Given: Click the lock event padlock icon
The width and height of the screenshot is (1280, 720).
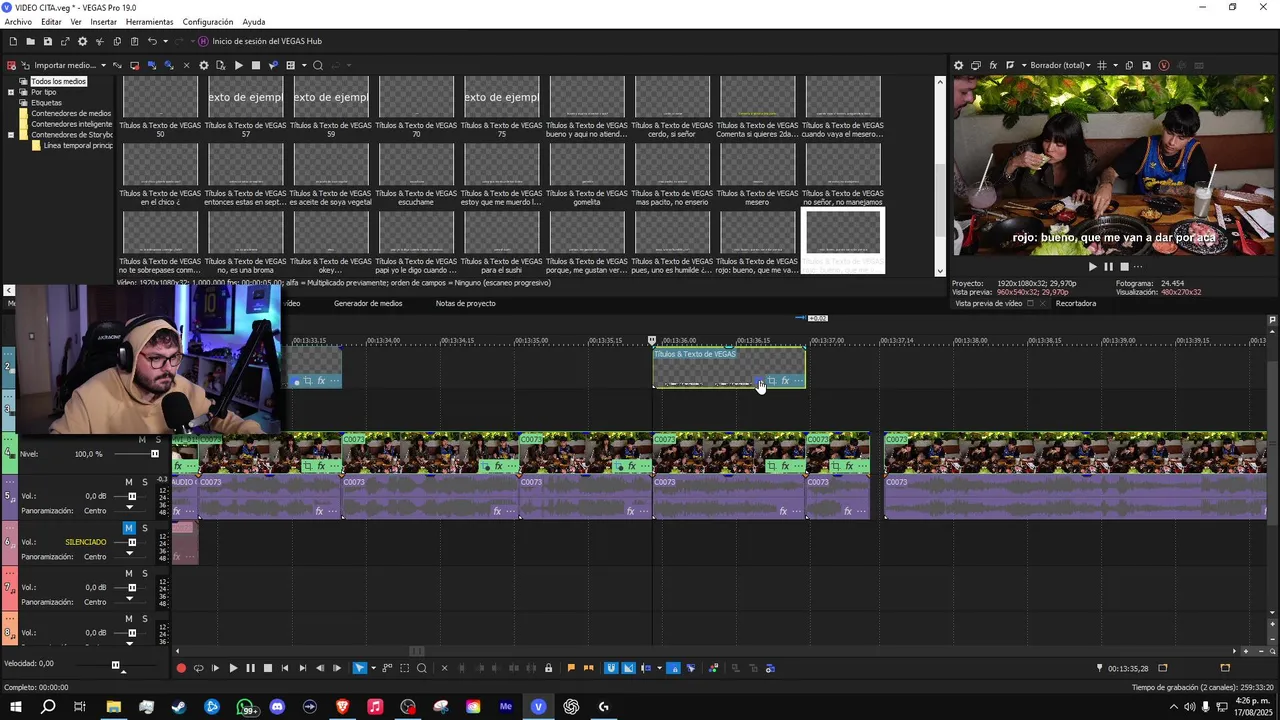Looking at the screenshot, I should click(548, 668).
